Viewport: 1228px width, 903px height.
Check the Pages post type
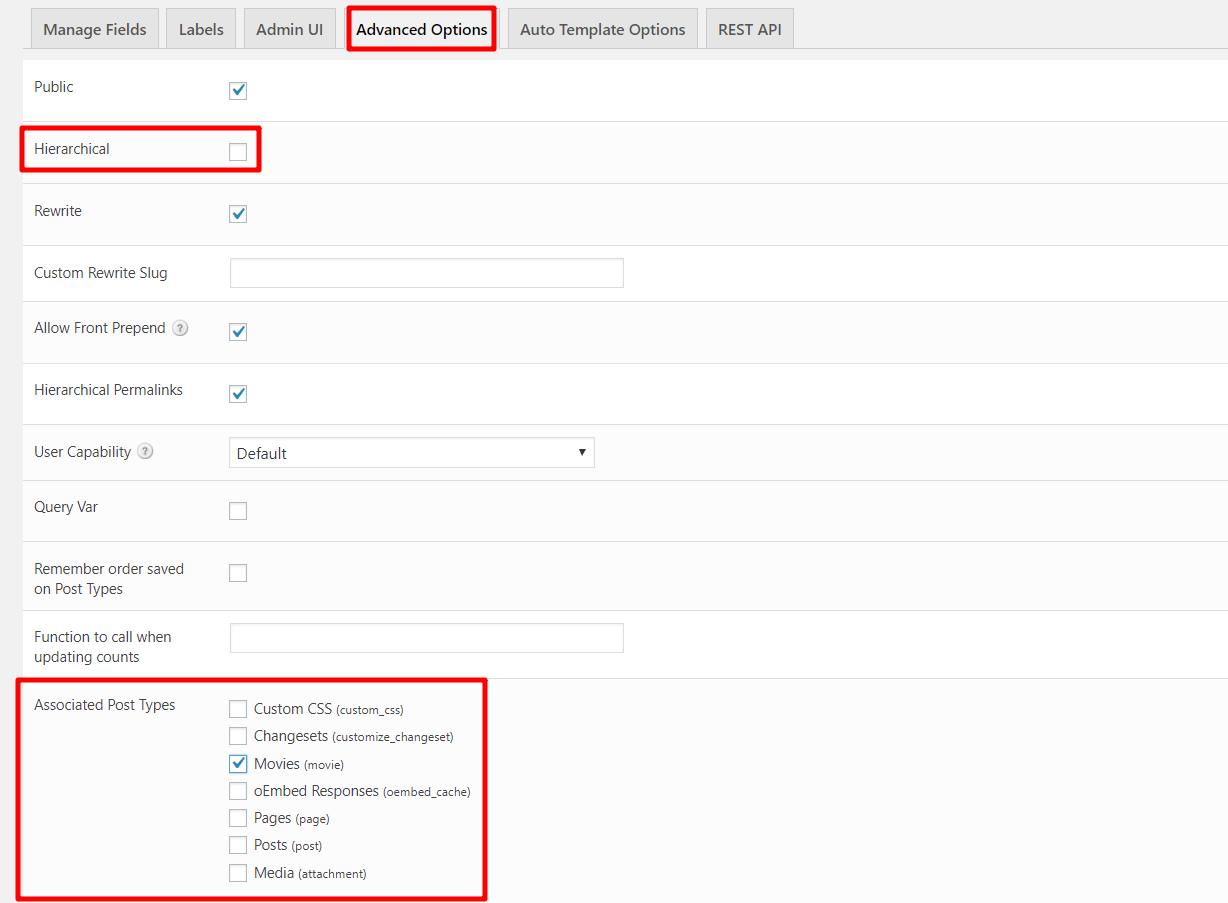coord(238,818)
